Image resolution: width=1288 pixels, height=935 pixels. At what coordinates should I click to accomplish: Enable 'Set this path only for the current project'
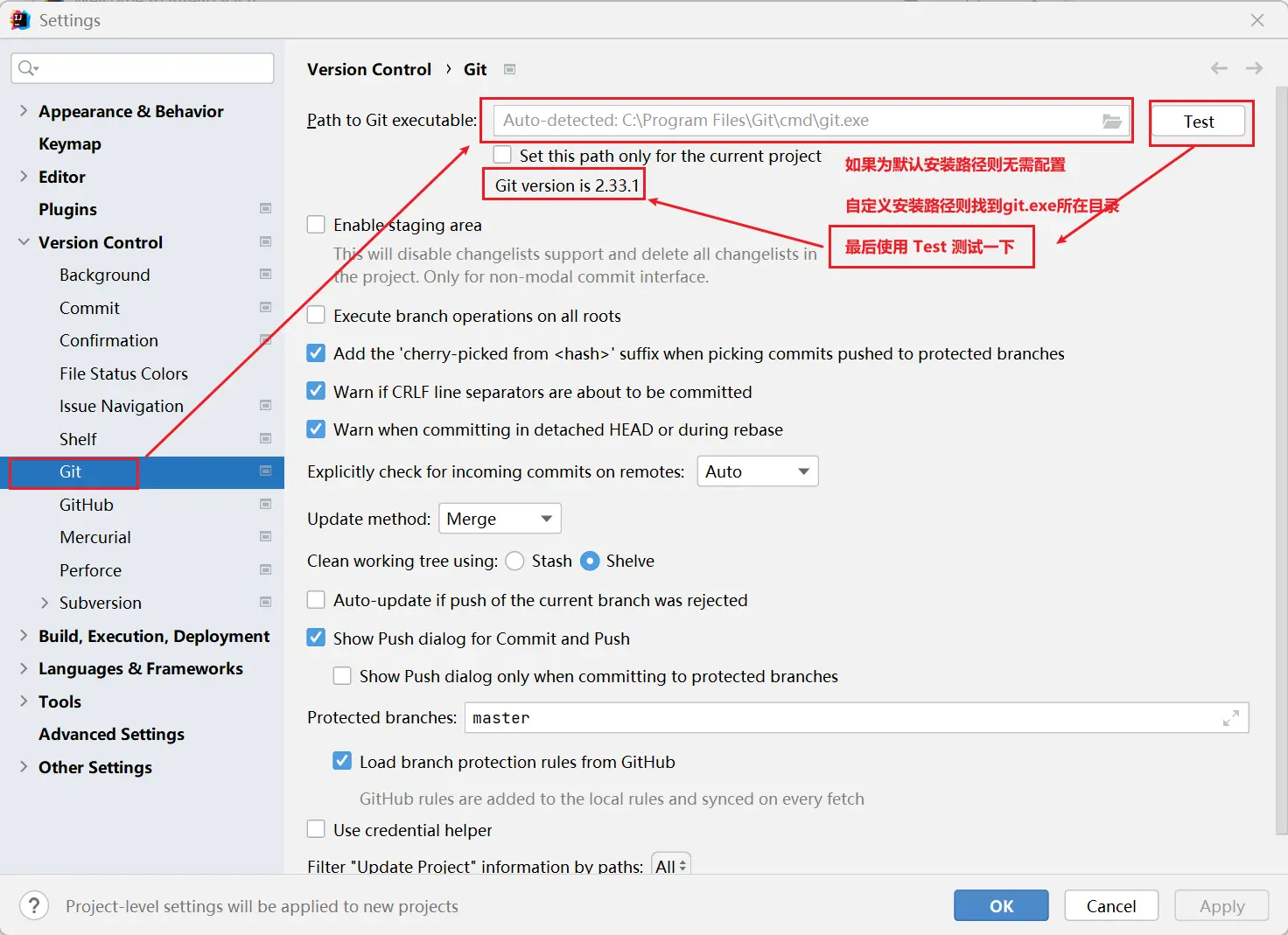[x=502, y=155]
